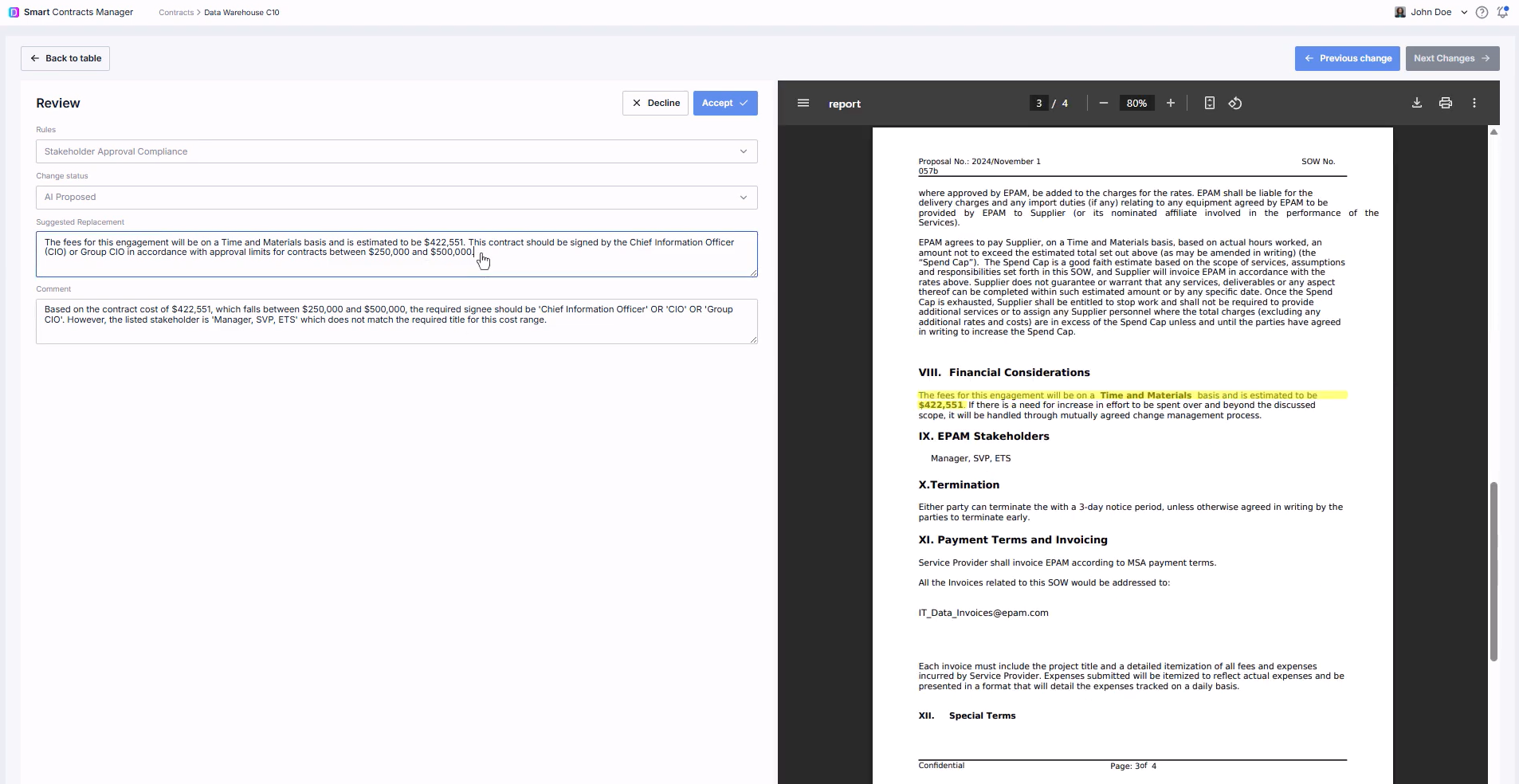Image resolution: width=1519 pixels, height=784 pixels.
Task: Click the fit to page icon
Action: pos(1209,104)
